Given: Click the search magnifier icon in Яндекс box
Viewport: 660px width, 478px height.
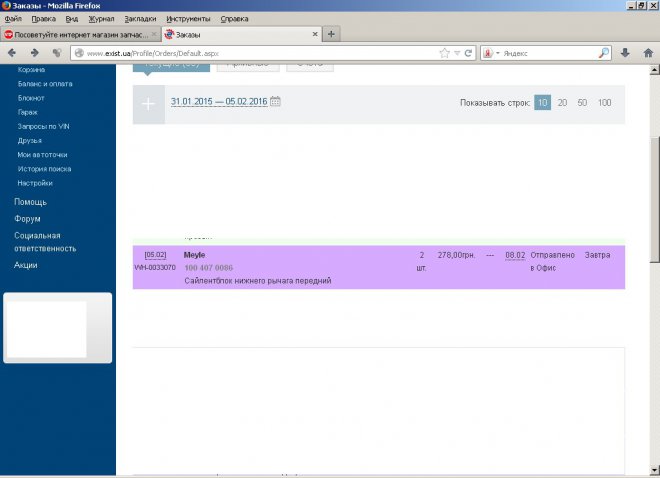Looking at the screenshot, I should [604, 53].
